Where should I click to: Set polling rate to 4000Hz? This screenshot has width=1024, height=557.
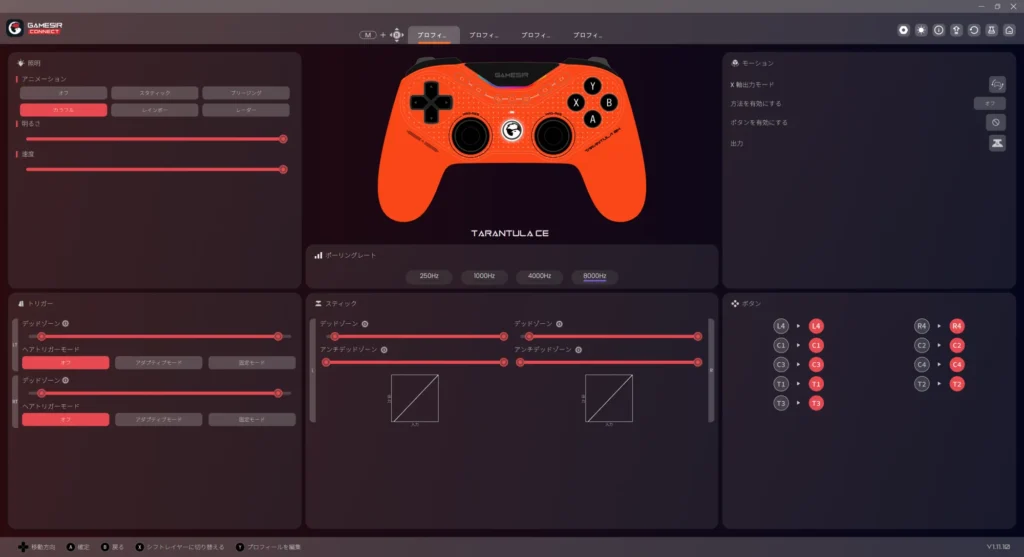point(539,276)
